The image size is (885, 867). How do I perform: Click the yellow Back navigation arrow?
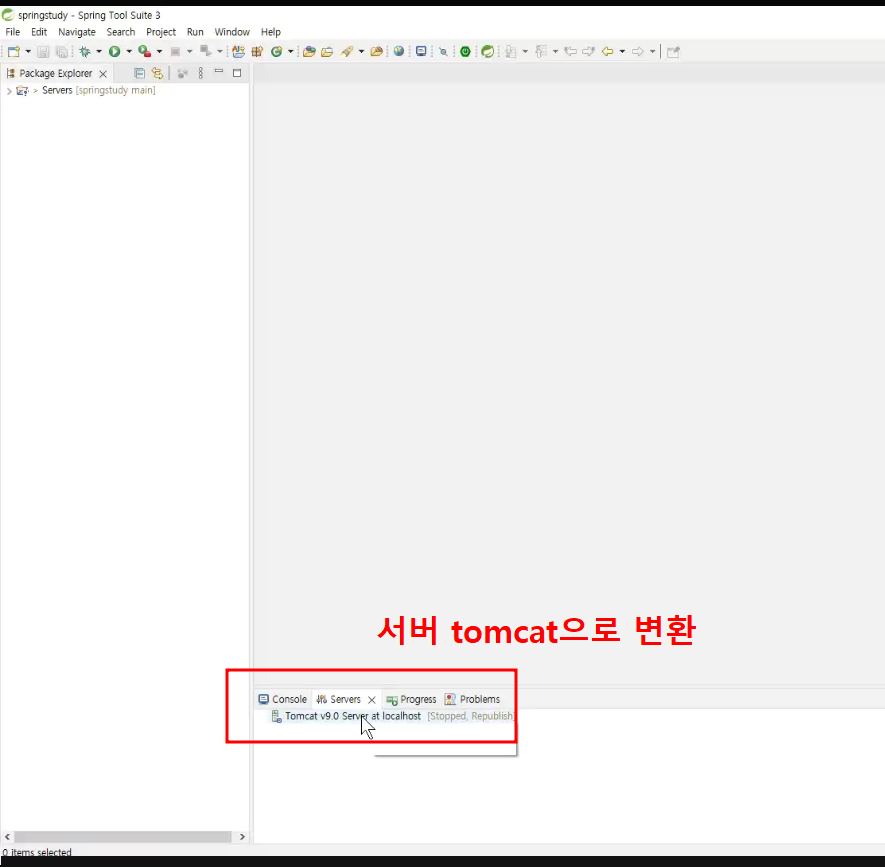[x=607, y=52]
